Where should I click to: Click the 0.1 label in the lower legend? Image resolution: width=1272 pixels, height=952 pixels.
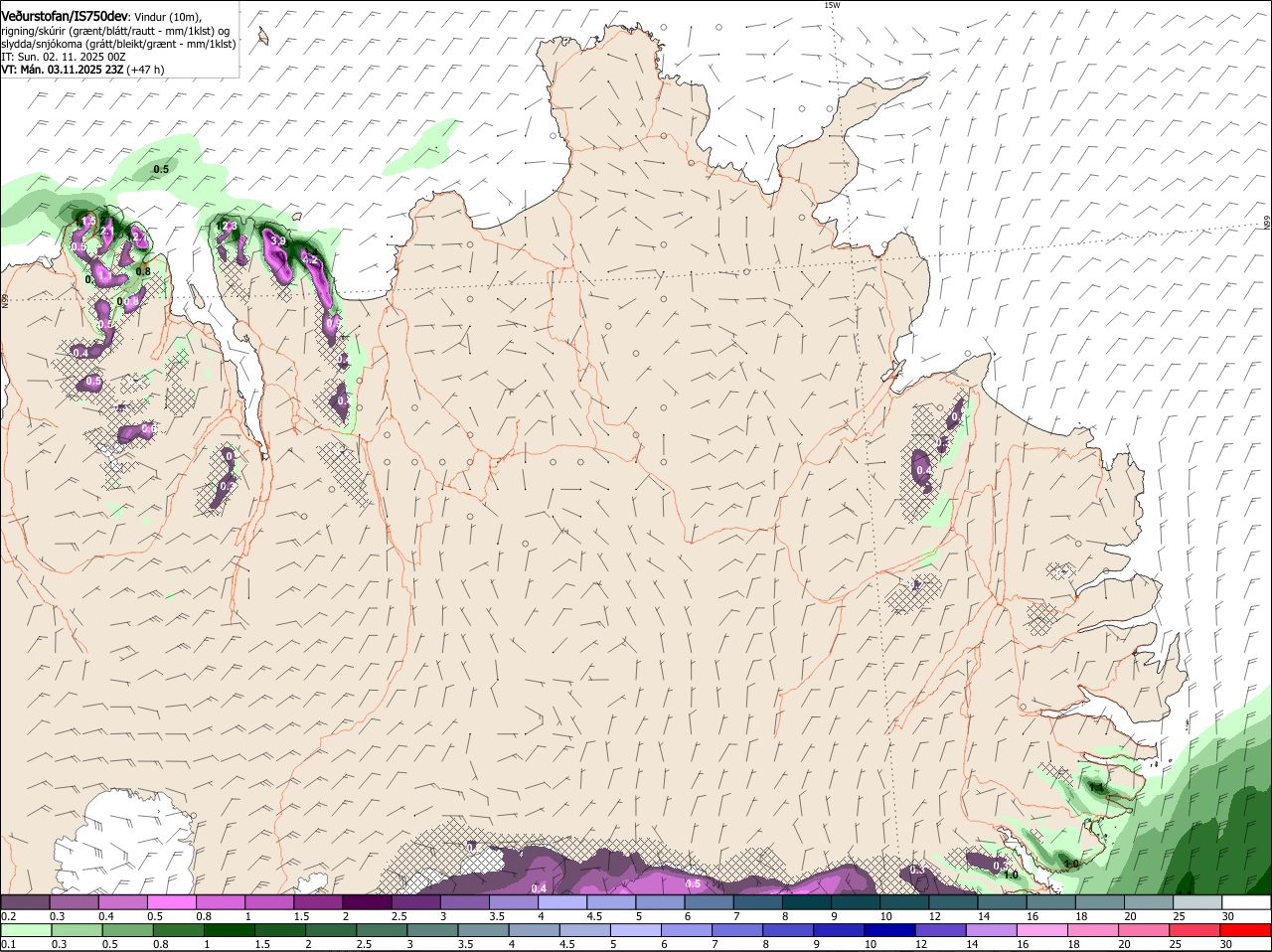tap(8, 944)
